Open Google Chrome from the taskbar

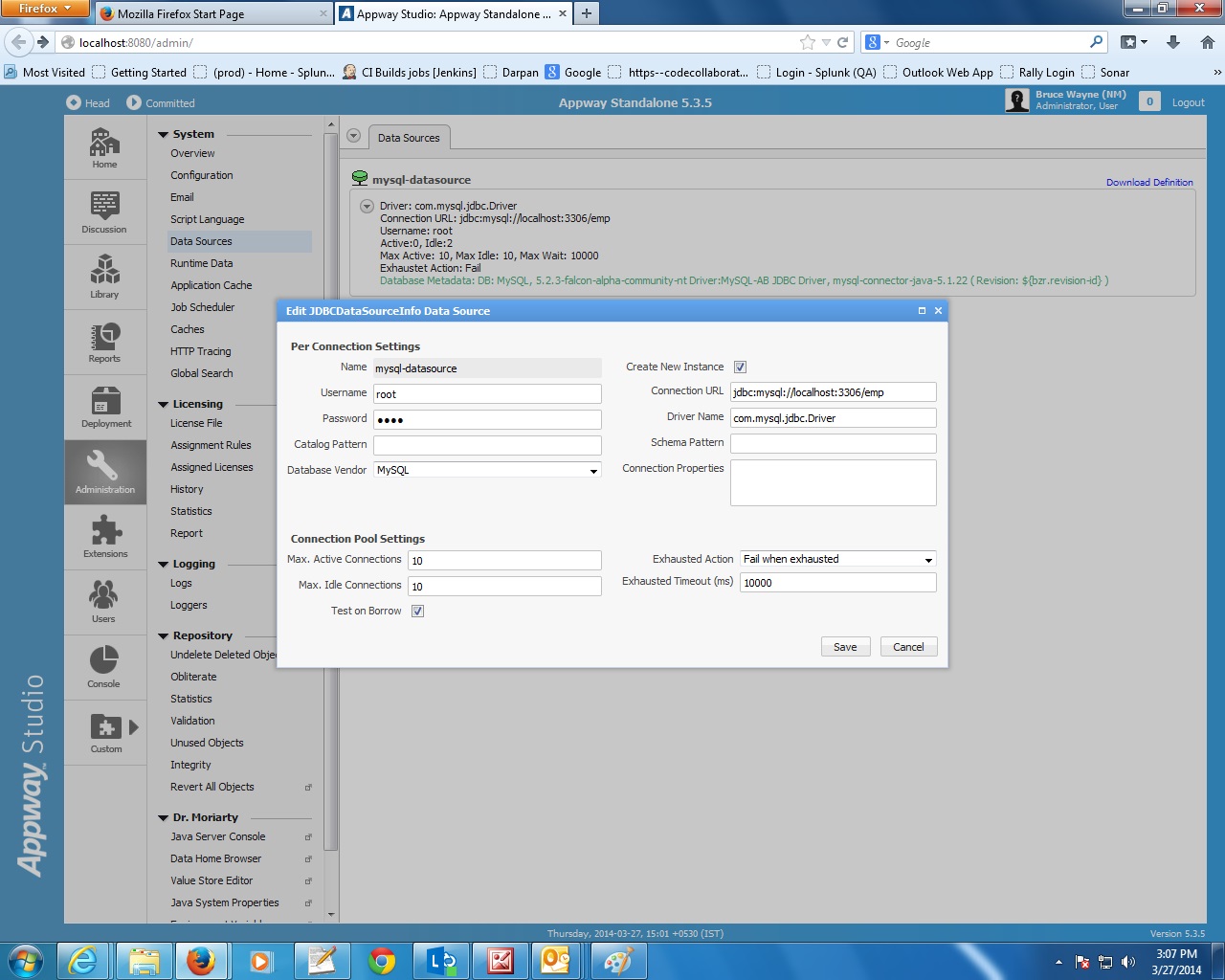point(382,961)
